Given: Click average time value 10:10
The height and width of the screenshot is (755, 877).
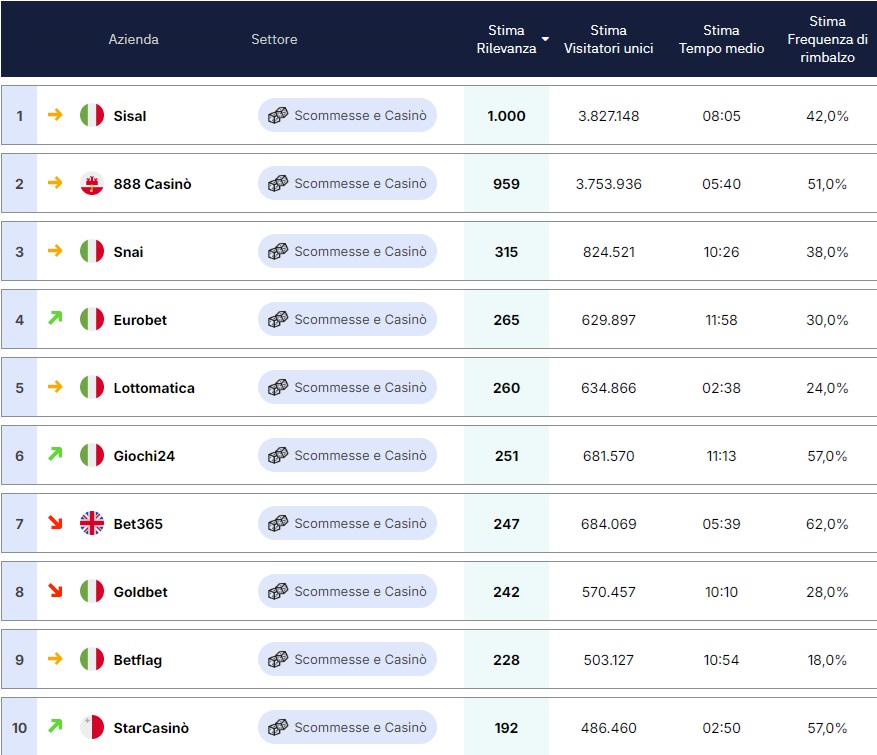Looking at the screenshot, I should [722, 592].
